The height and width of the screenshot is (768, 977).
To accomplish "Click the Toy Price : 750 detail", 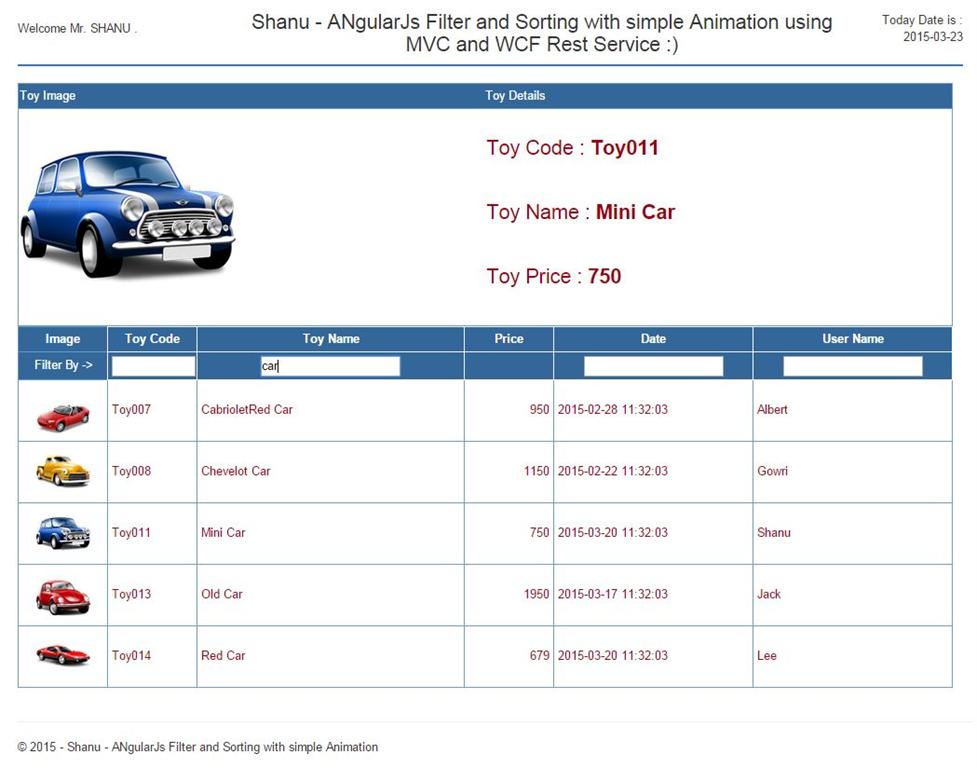I will pyautogui.click(x=553, y=276).
